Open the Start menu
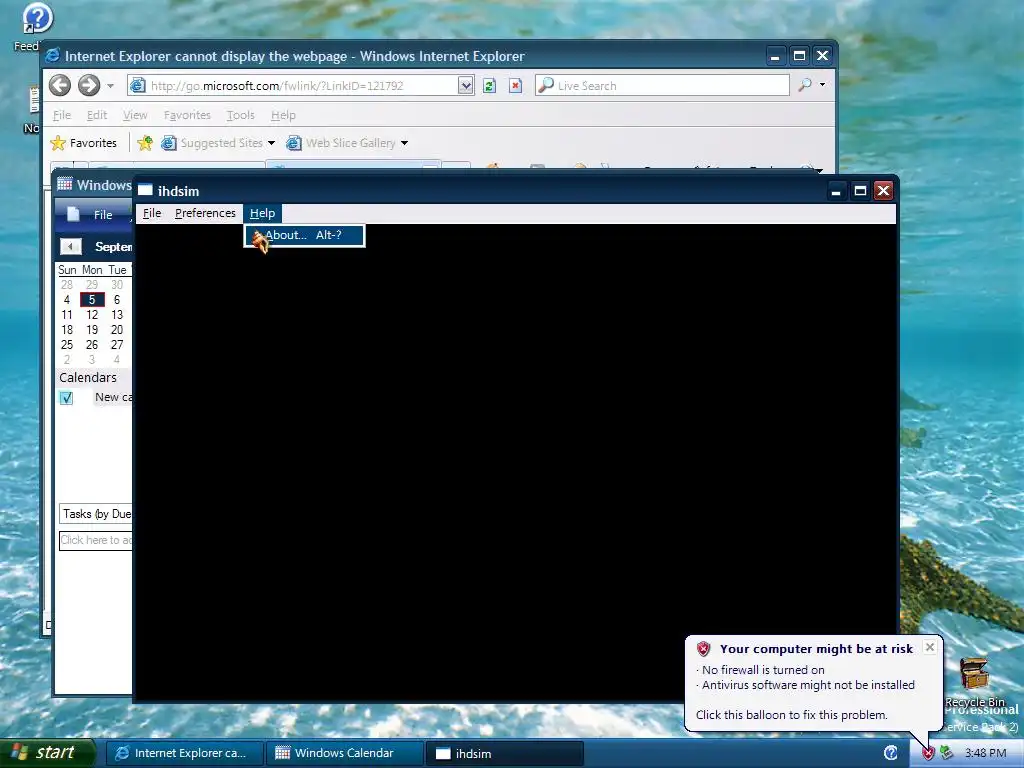1024x768 pixels. (x=47, y=753)
